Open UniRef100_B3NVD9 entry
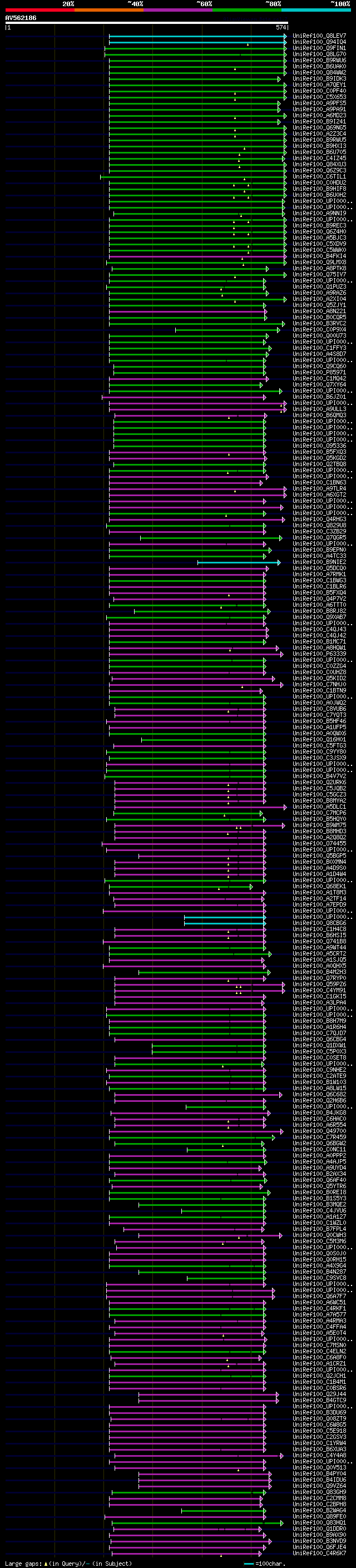 319,1541
